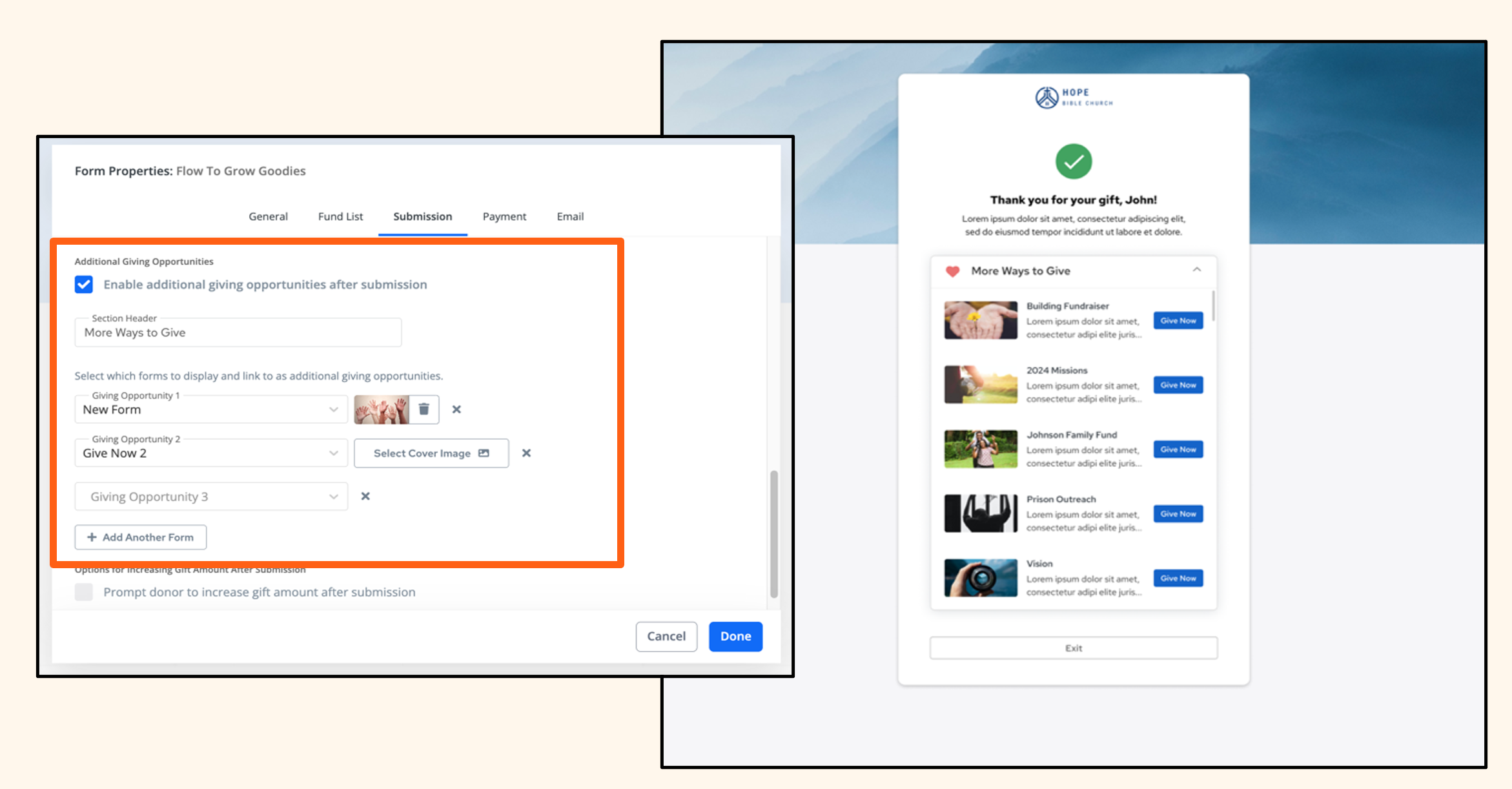
Task: Uncheck enable additional giving opportunities
Action: pyautogui.click(x=84, y=285)
